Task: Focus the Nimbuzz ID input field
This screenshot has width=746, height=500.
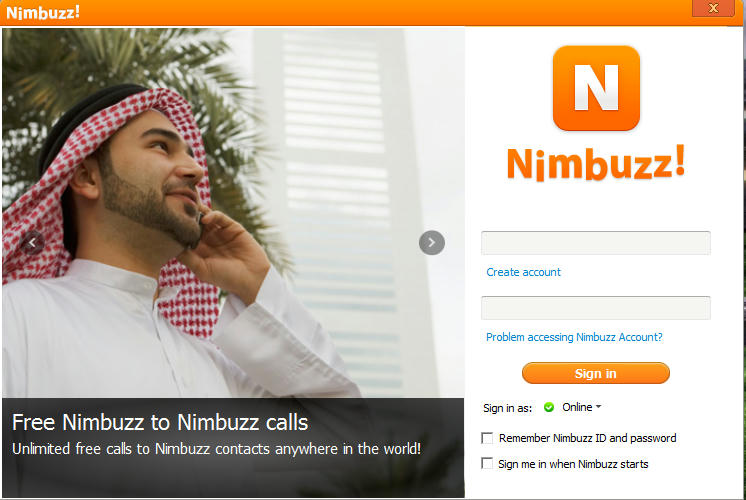Action: [x=596, y=243]
